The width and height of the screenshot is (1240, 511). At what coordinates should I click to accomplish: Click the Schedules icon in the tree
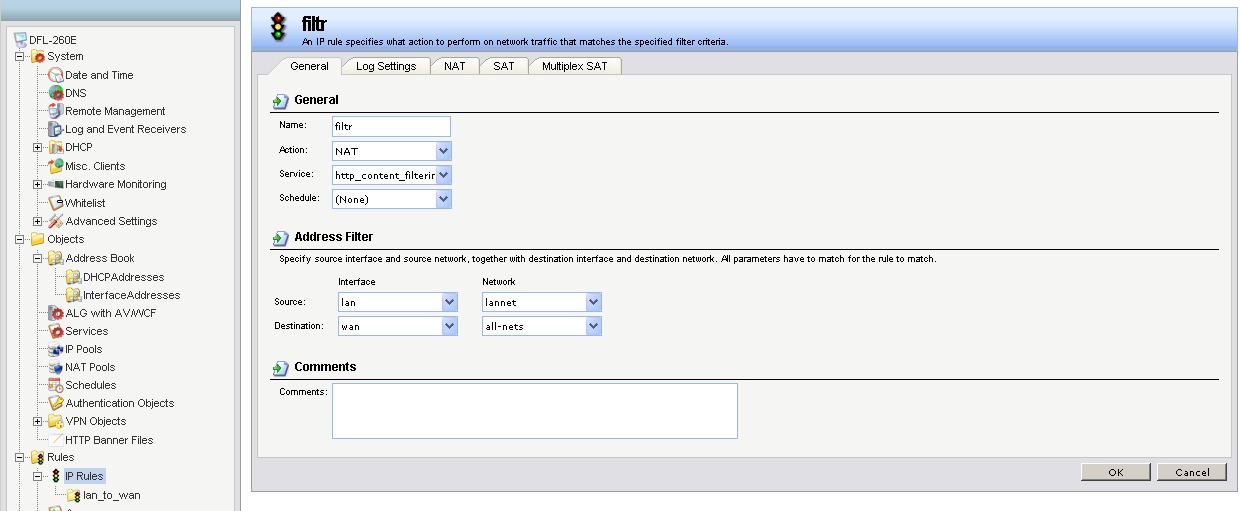[x=56, y=385]
